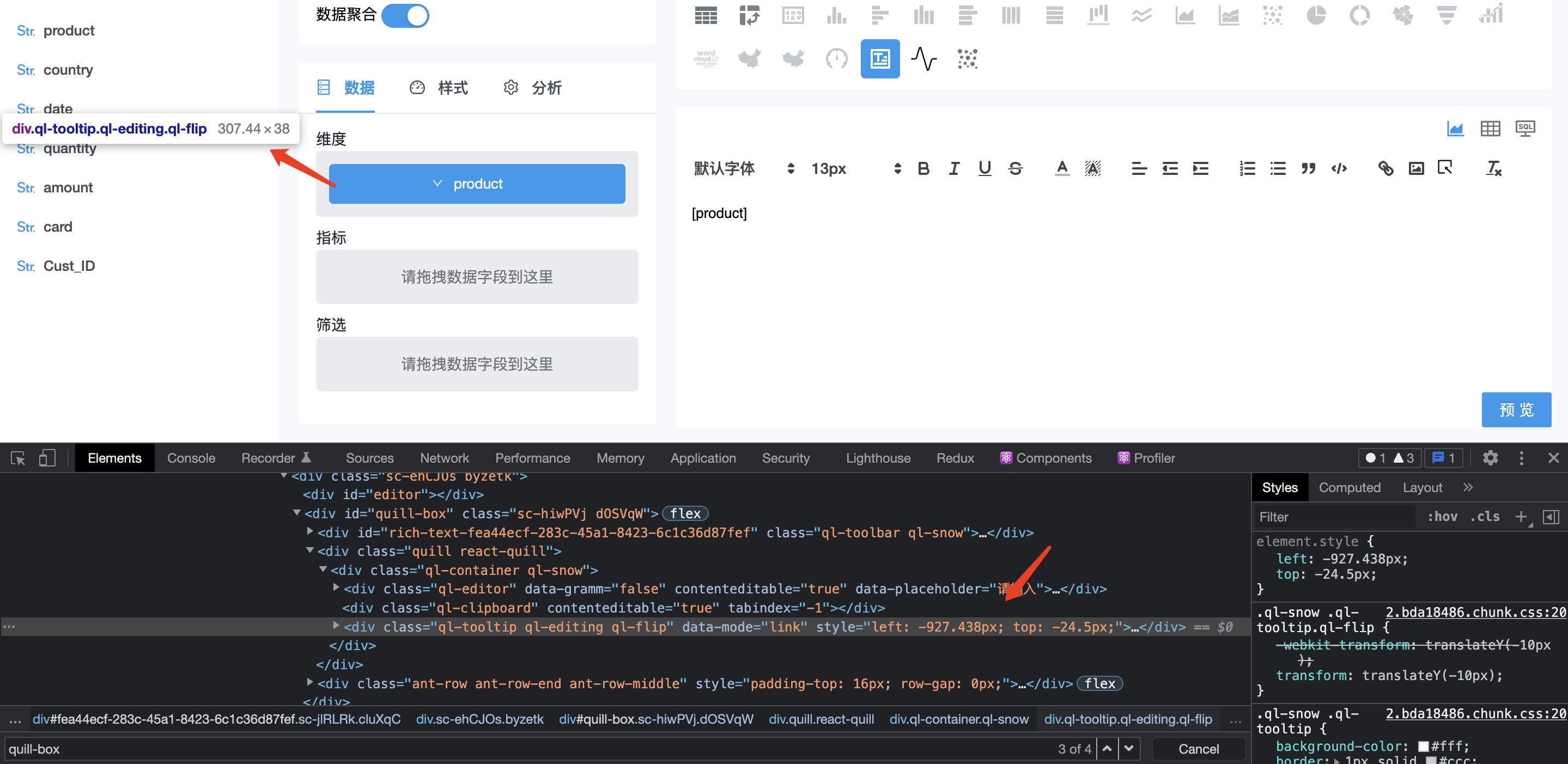Select the pie chart type

[x=1317, y=16]
